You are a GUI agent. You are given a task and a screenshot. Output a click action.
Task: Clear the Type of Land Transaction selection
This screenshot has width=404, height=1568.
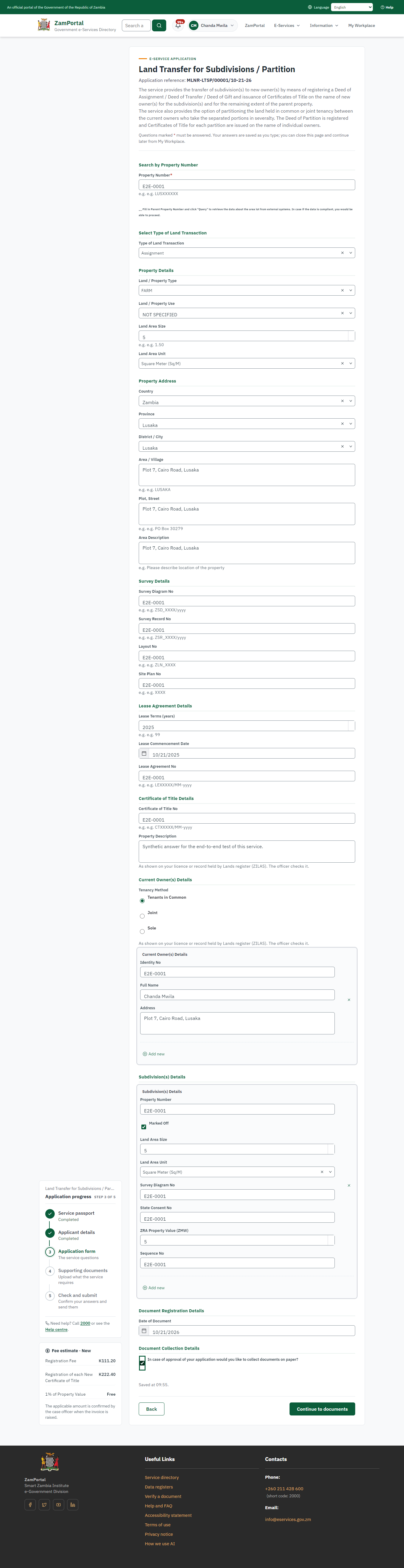click(342, 252)
